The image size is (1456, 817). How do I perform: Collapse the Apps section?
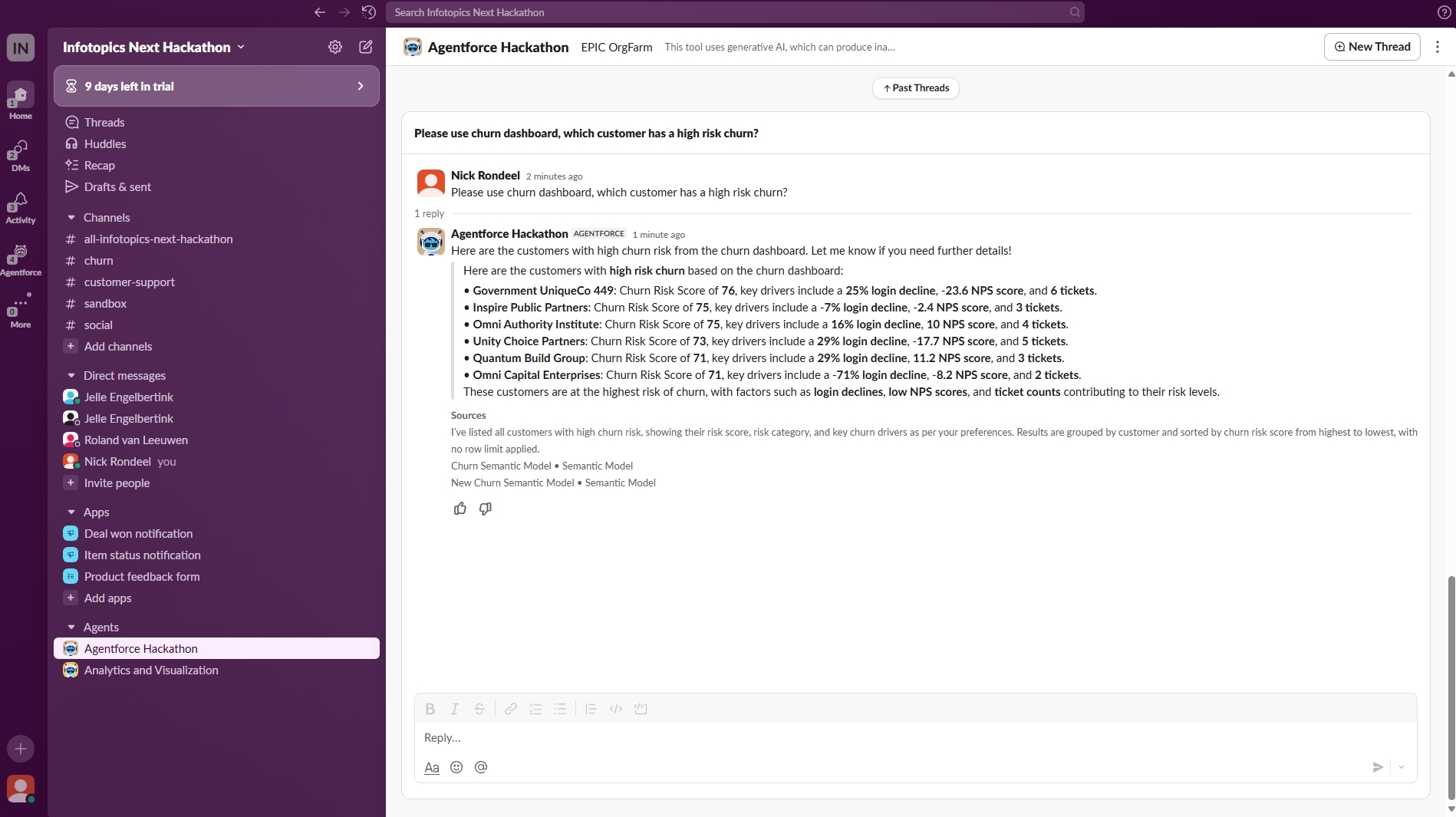[71, 512]
